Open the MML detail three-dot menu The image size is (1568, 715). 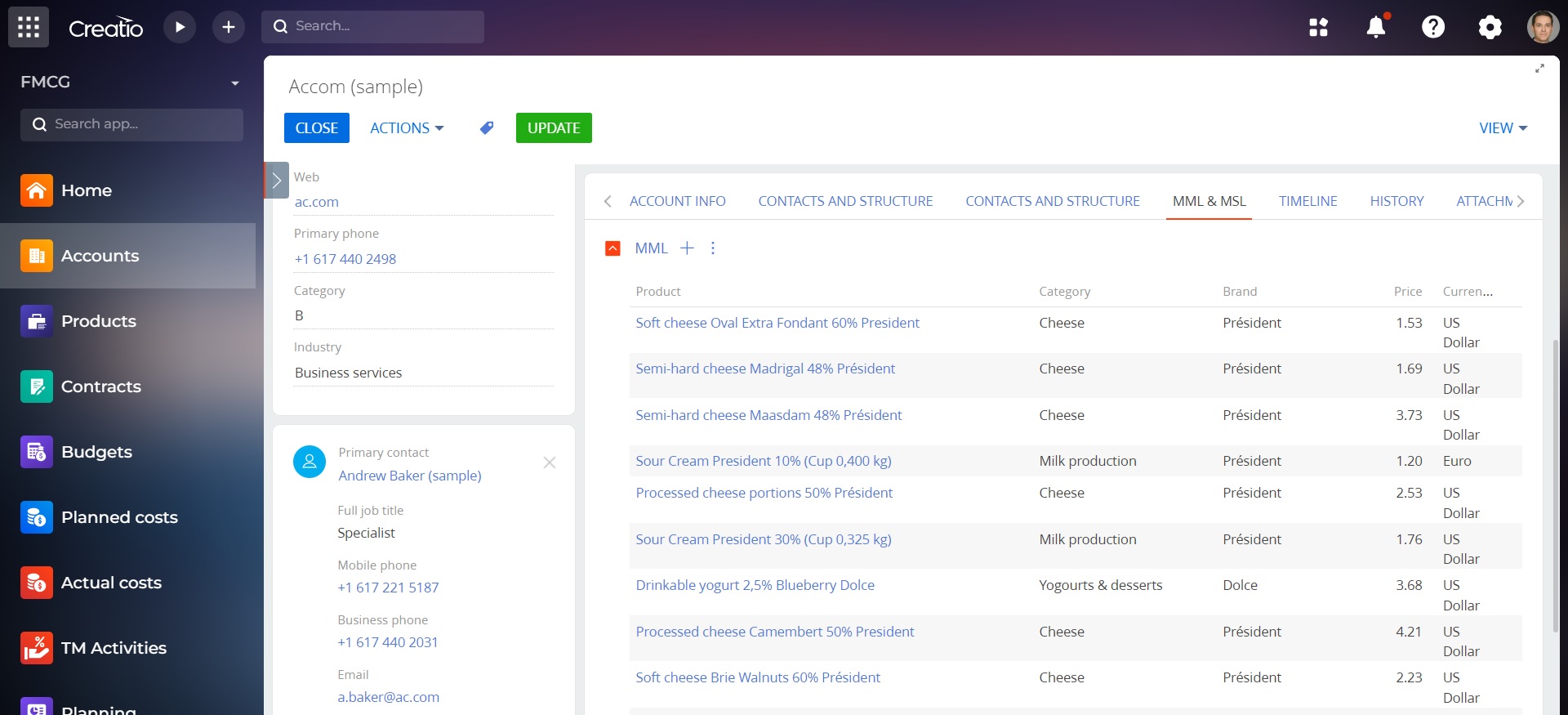point(713,248)
